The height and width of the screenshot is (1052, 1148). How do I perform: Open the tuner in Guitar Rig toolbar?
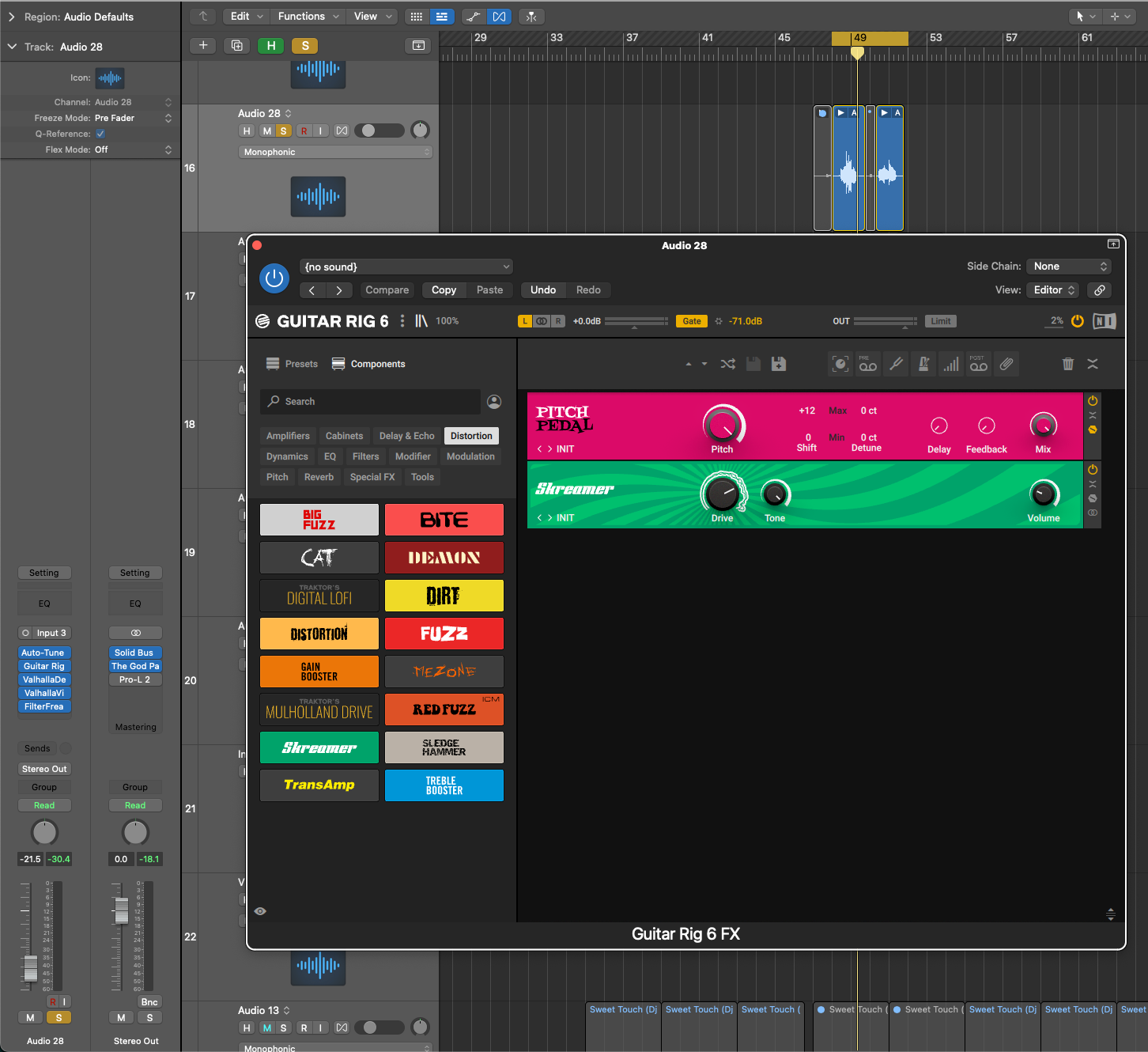(x=896, y=364)
